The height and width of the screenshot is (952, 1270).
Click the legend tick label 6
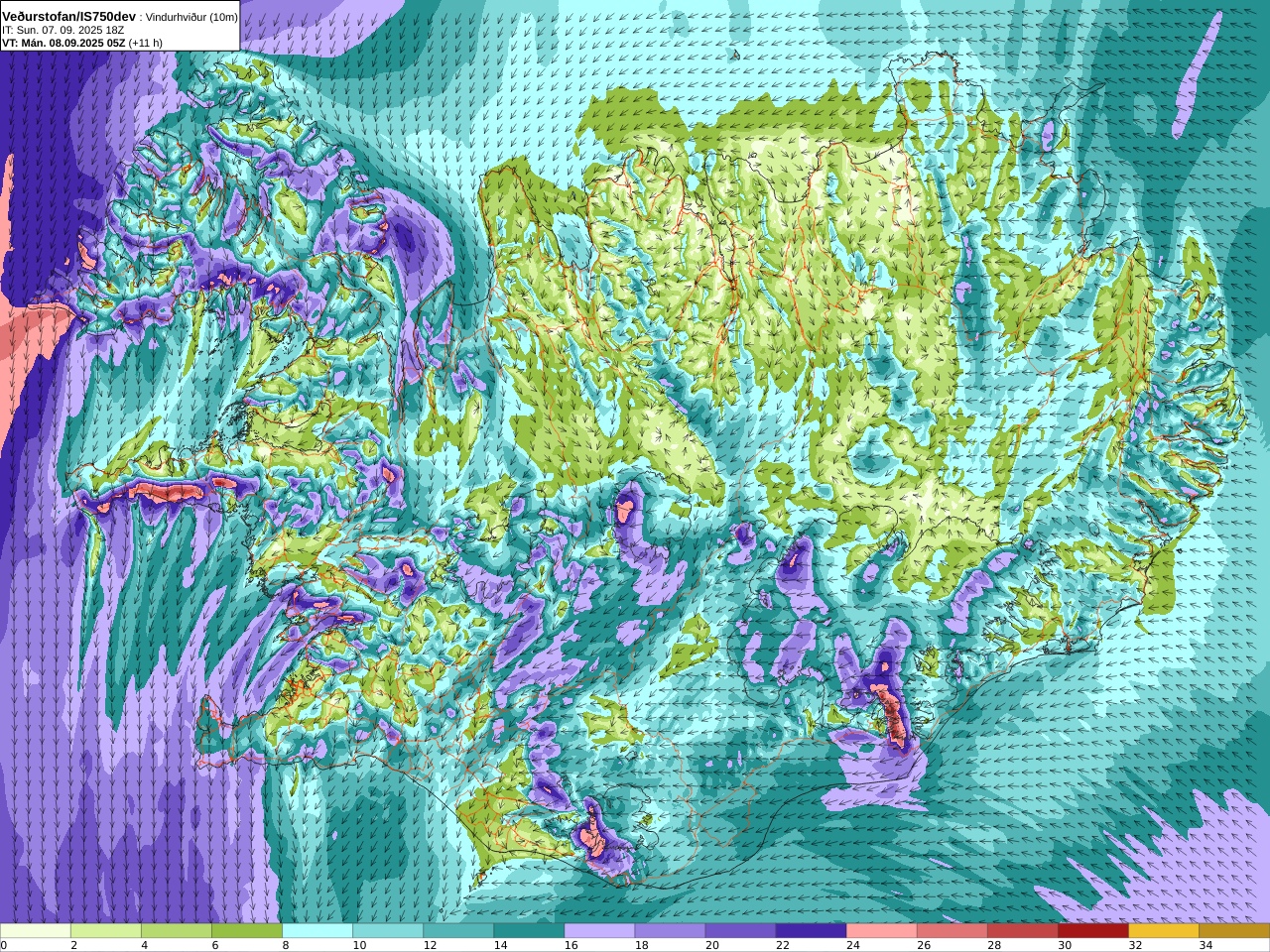click(214, 945)
